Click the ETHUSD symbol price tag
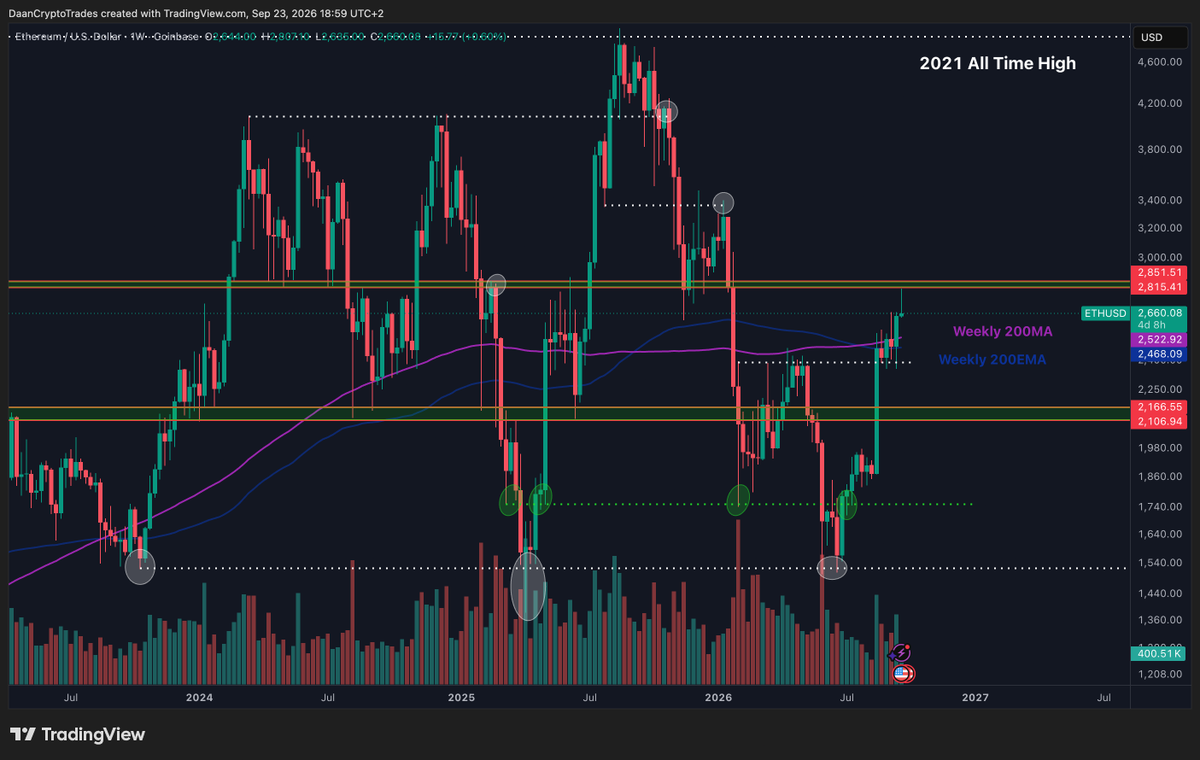 tap(1104, 313)
